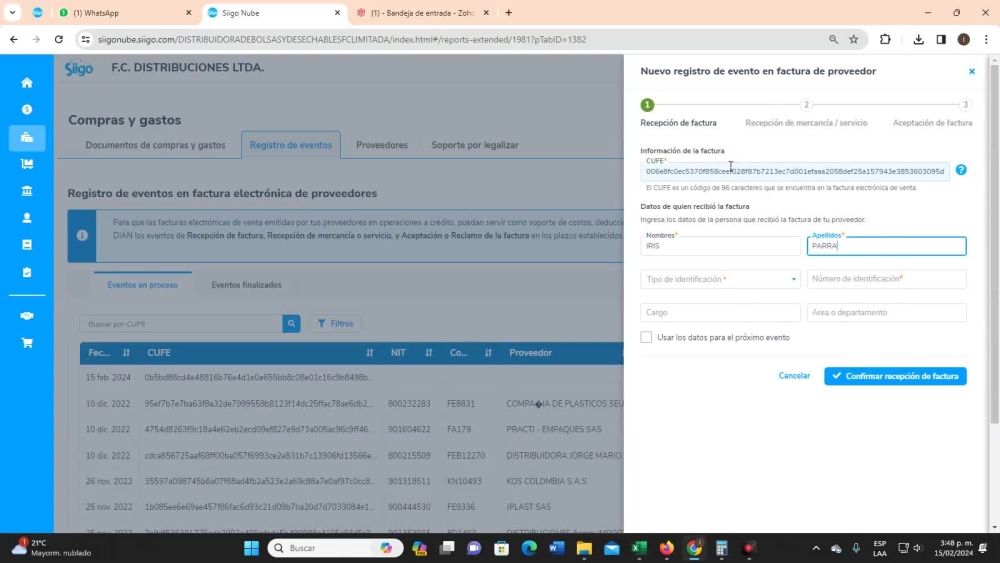Click Confirmar recepción de factura button
1000x563 pixels.
(895, 376)
